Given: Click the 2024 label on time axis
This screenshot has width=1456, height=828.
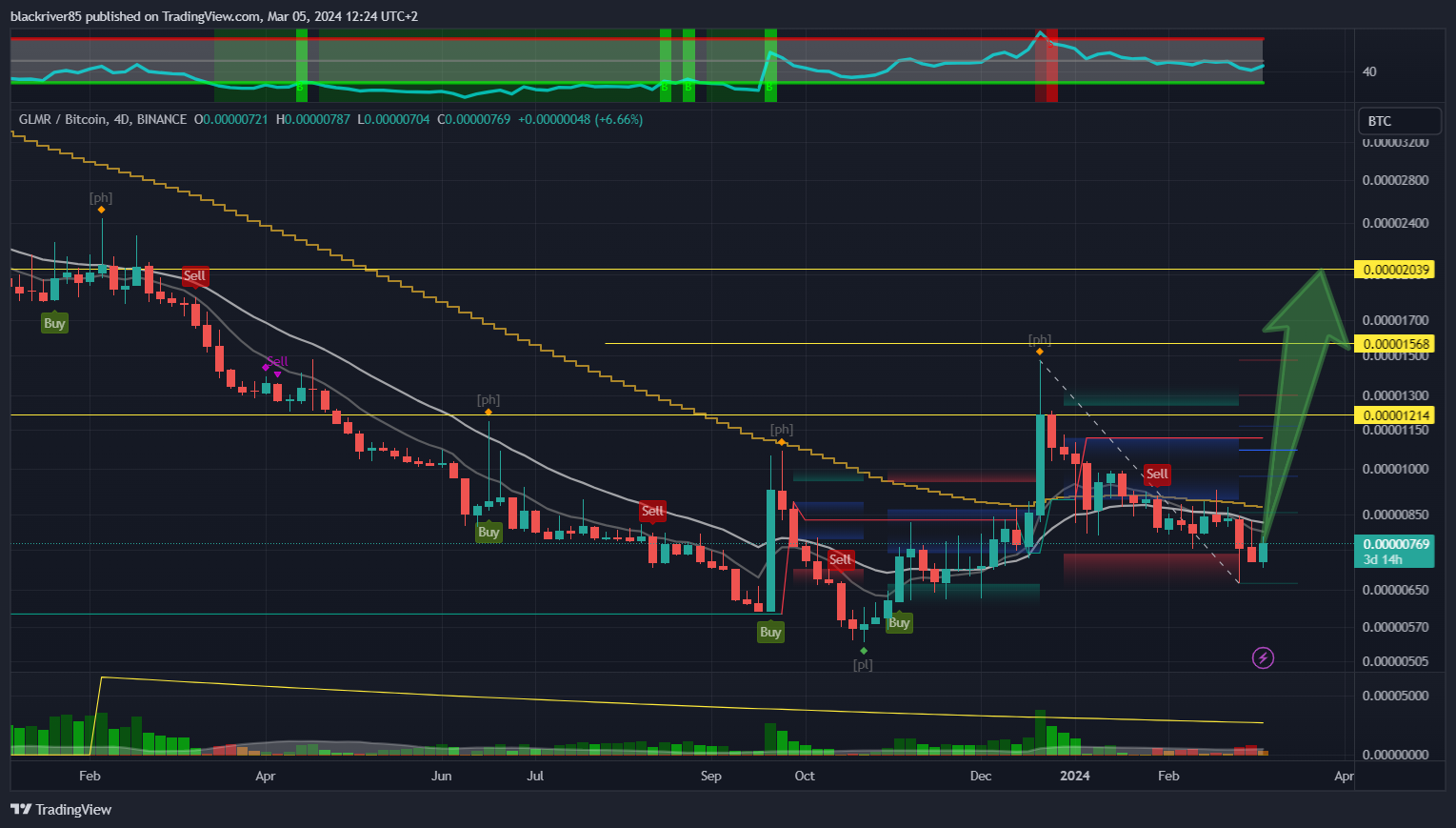Looking at the screenshot, I should point(1075,776).
